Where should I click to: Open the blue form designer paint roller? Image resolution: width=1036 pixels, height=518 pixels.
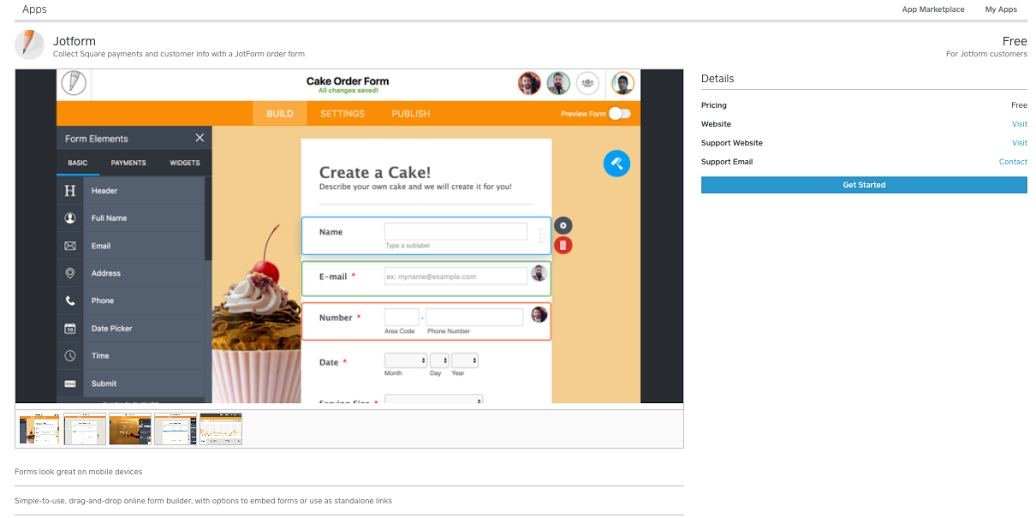(x=616, y=163)
